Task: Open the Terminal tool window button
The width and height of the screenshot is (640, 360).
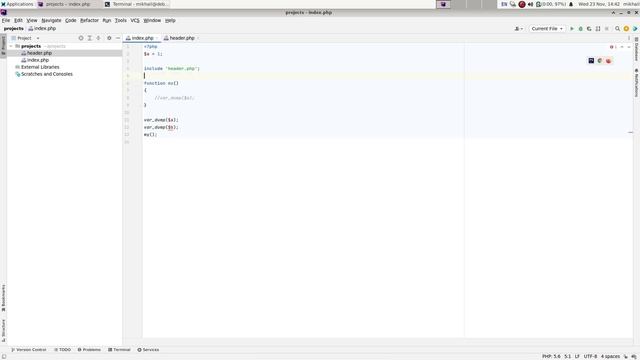Action: pos(119,350)
